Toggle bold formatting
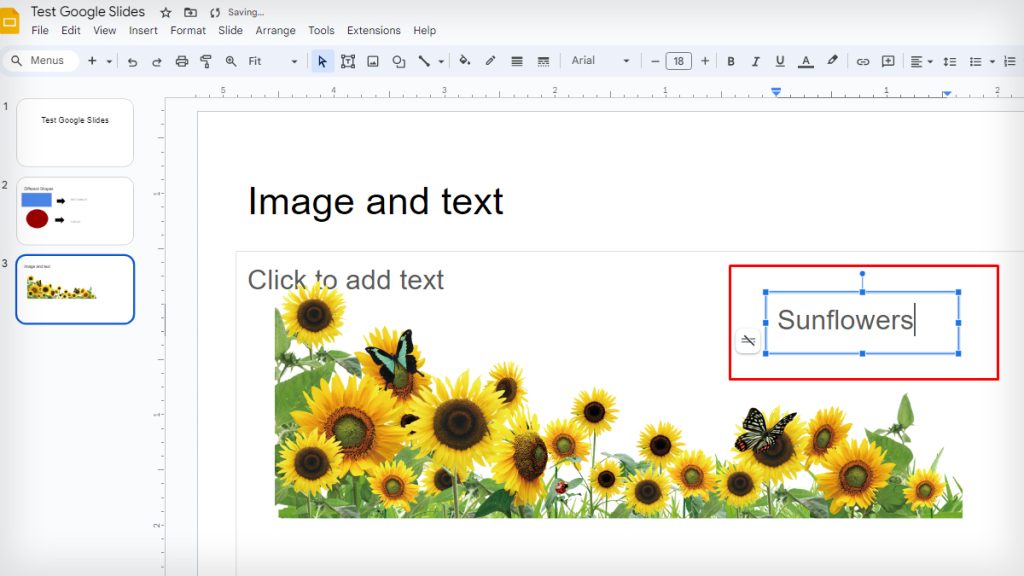 [x=731, y=61]
